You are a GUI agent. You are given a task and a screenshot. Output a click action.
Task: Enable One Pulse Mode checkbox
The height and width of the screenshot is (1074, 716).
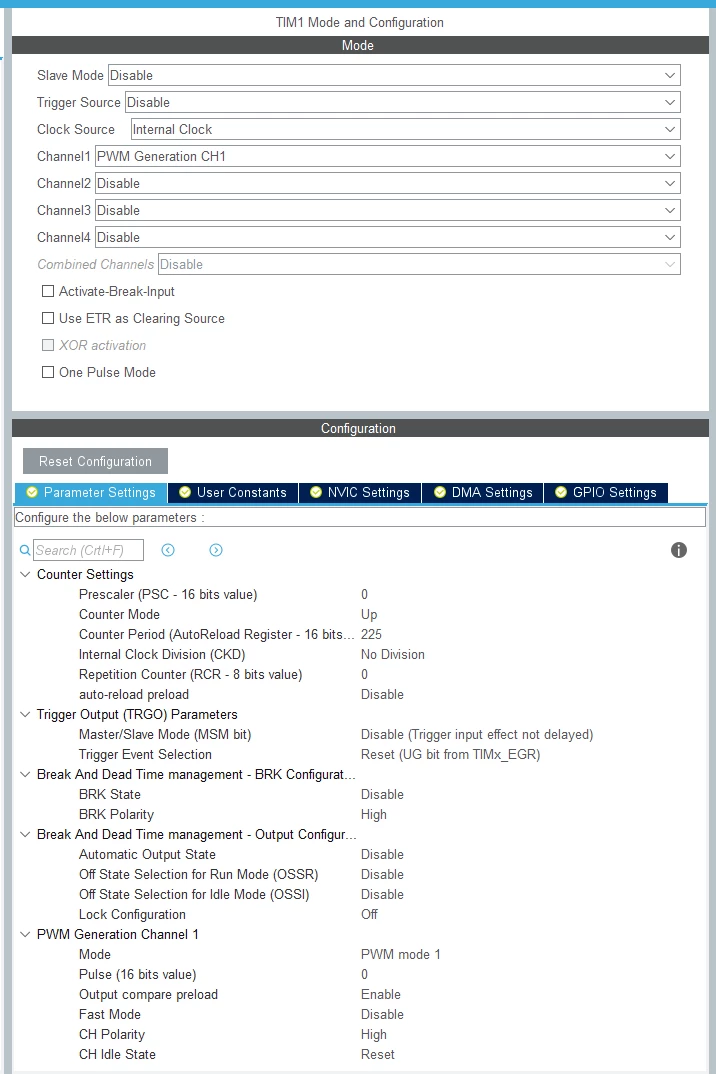pos(48,372)
